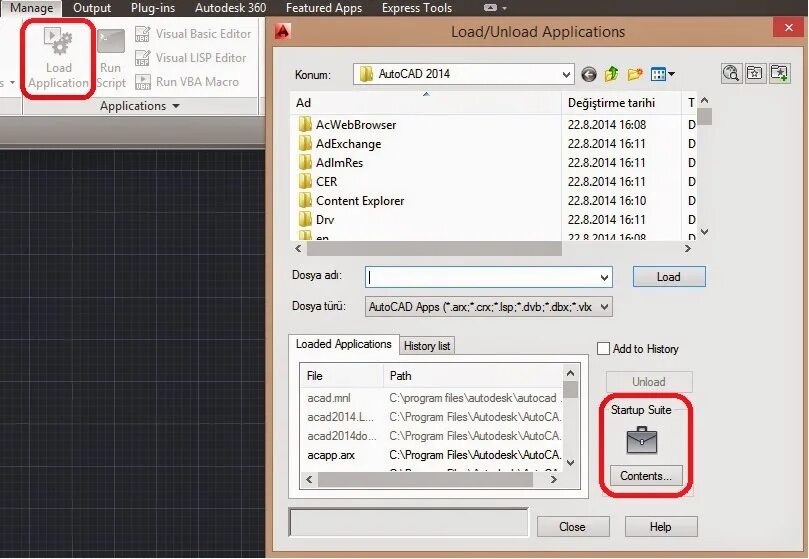Open the Views menu icon

(662, 74)
